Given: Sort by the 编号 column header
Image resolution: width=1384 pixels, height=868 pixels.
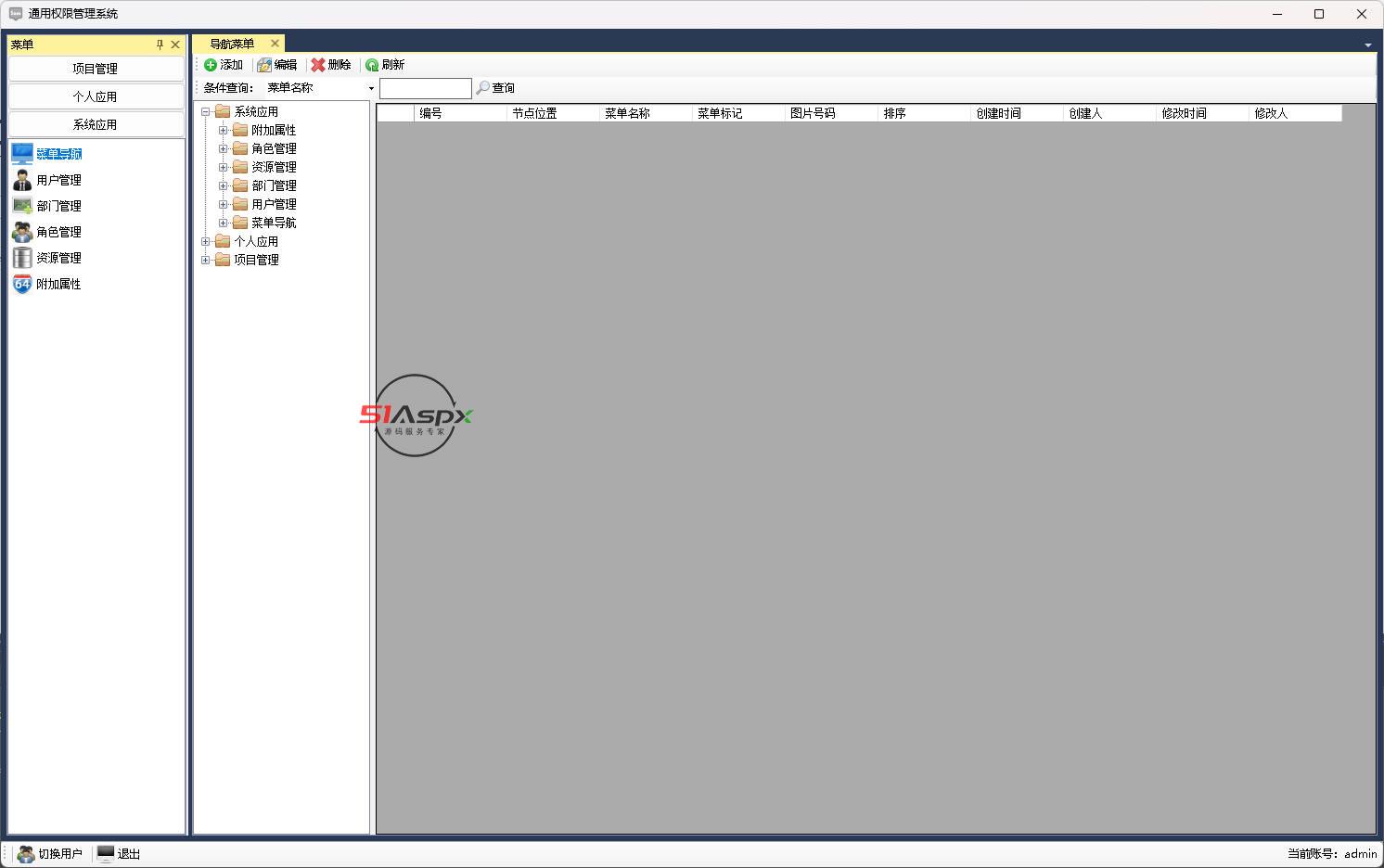Looking at the screenshot, I should (x=460, y=113).
